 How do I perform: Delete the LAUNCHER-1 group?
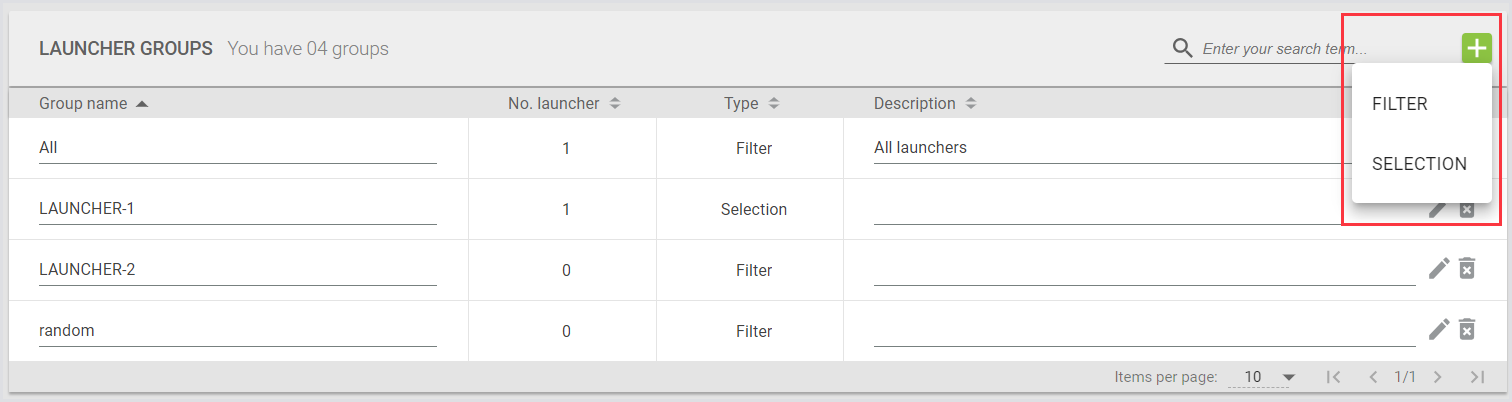click(x=1467, y=209)
